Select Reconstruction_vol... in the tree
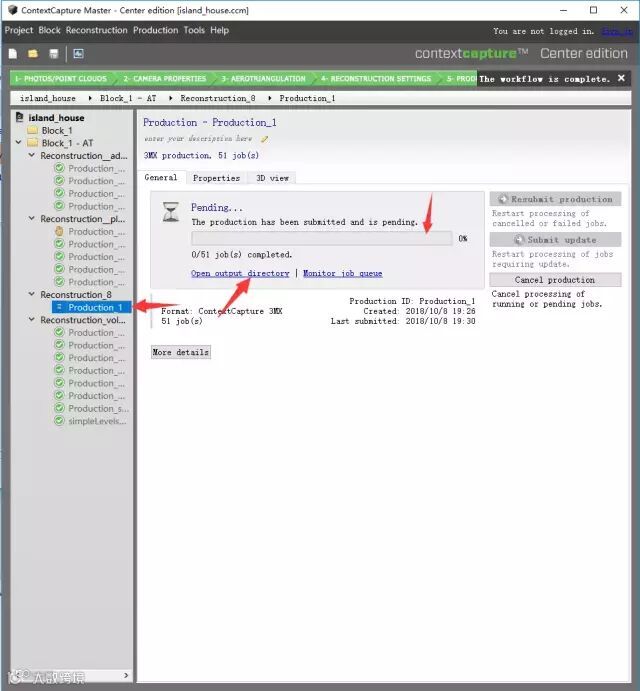640x691 pixels. [x=83, y=319]
